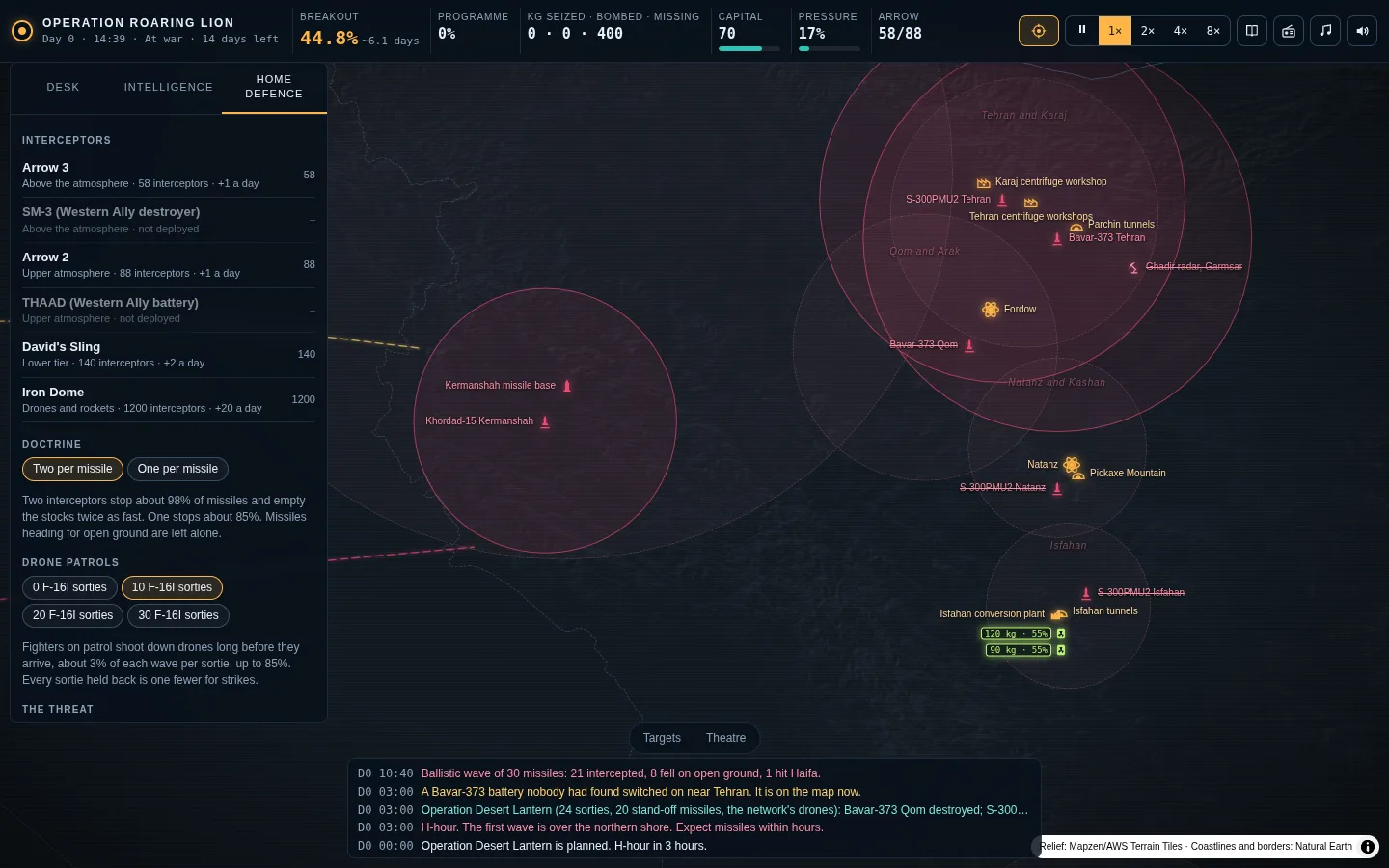1389x868 pixels.
Task: Click the Capital progress bar
Action: point(748,48)
